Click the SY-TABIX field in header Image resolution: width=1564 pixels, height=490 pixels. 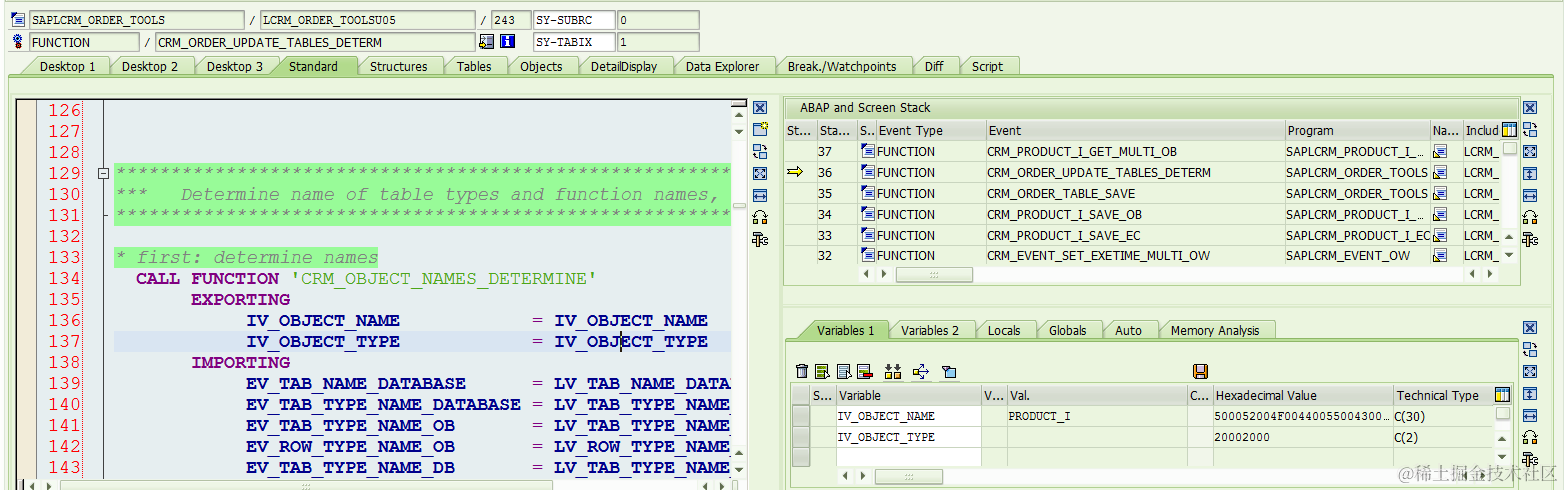[574, 42]
